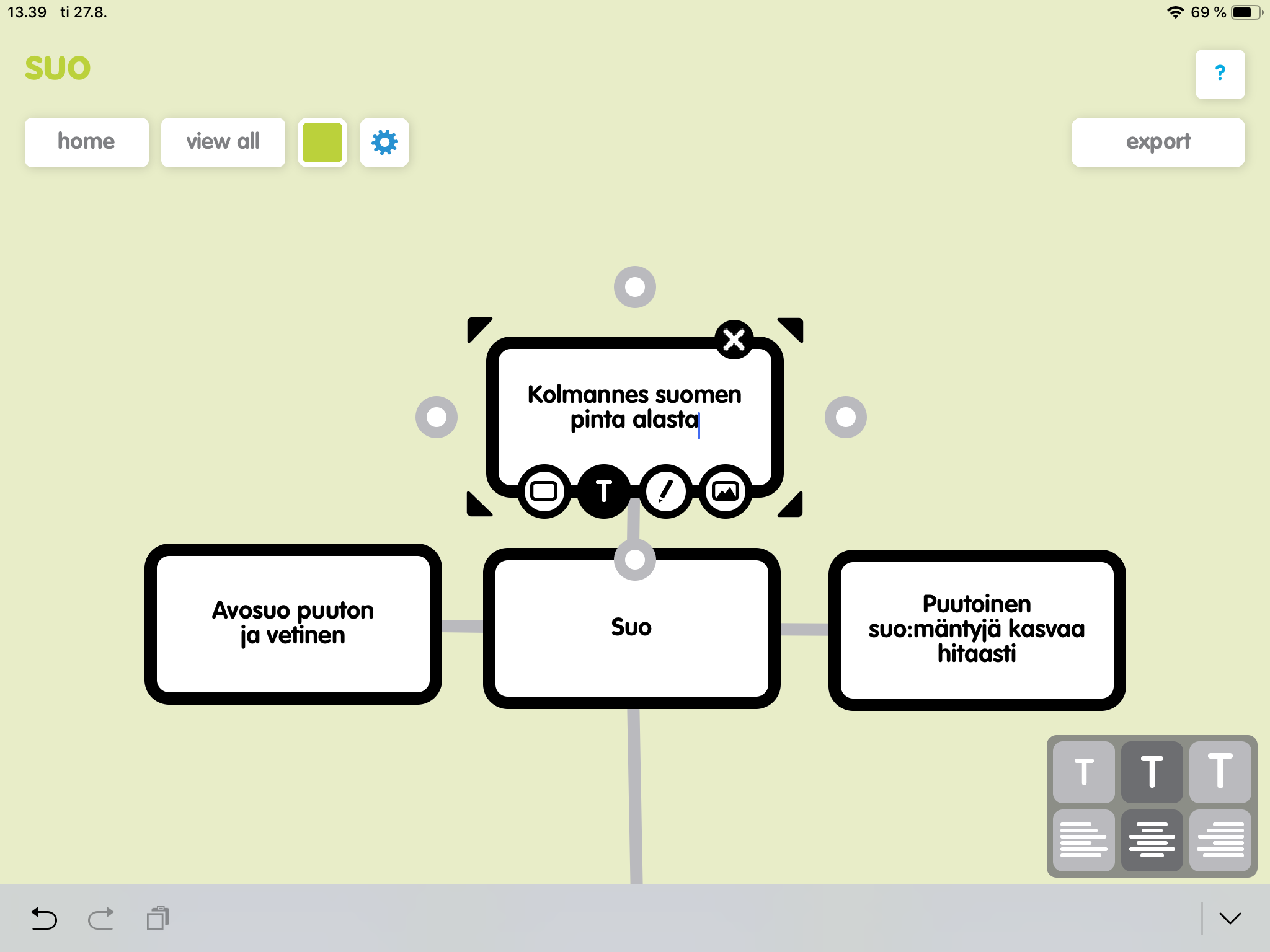Open the insert image icon
The image size is (1270, 952).
tap(726, 491)
